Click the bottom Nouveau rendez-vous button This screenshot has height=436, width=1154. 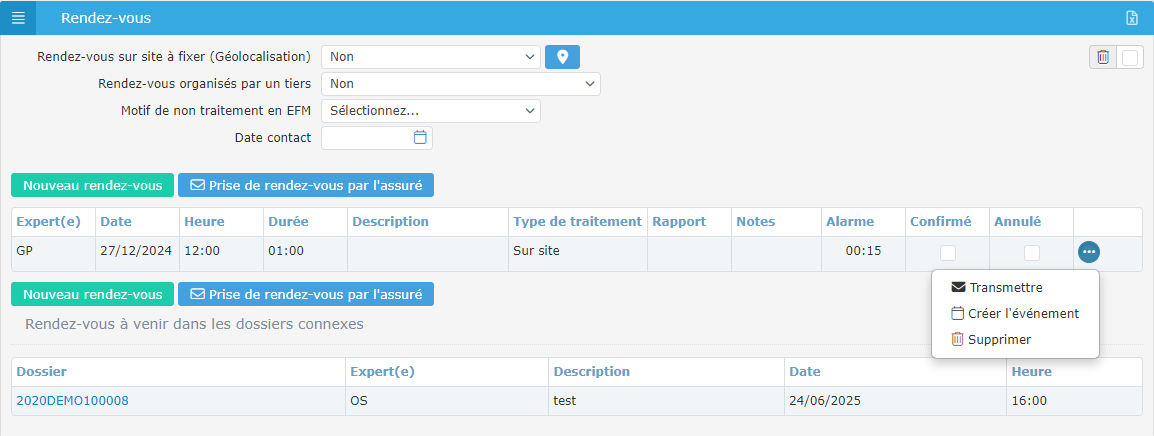tap(92, 294)
